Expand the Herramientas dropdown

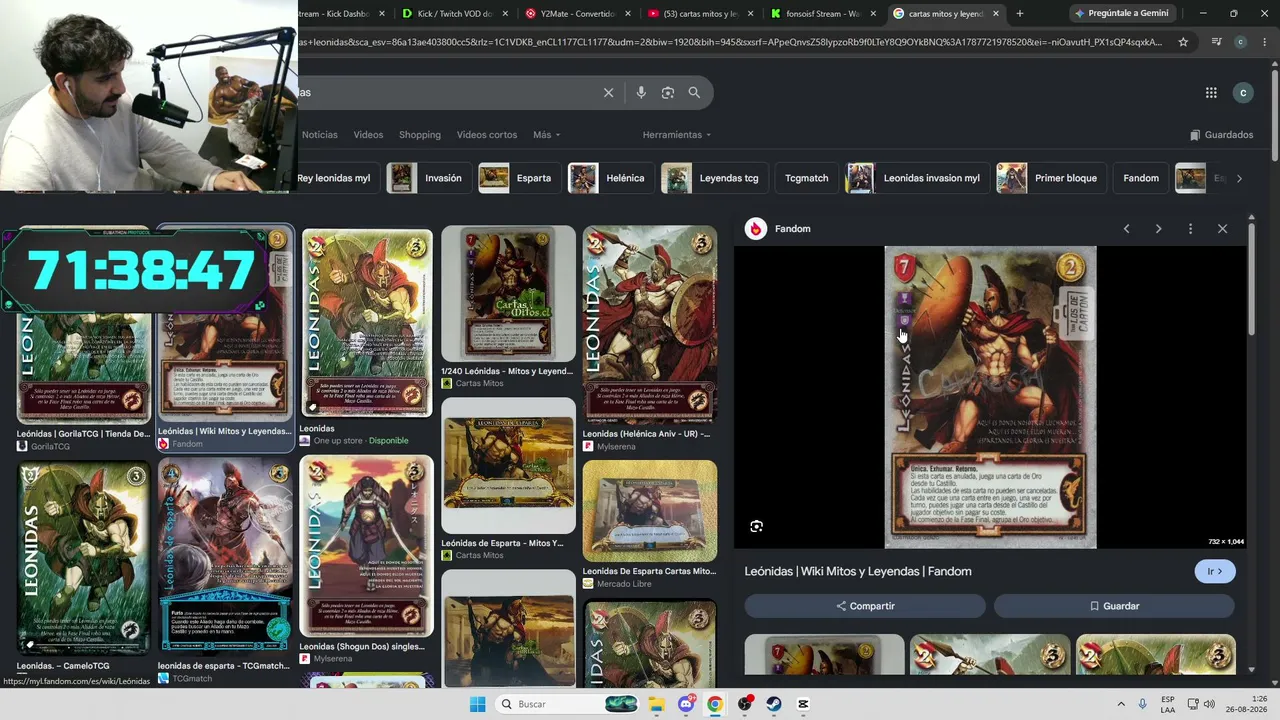pos(677,135)
